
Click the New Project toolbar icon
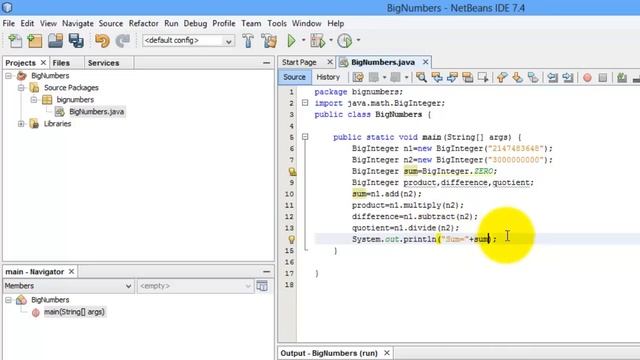tap(35, 40)
